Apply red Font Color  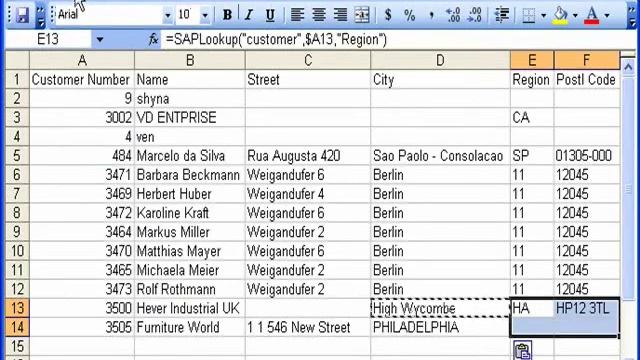coord(592,15)
